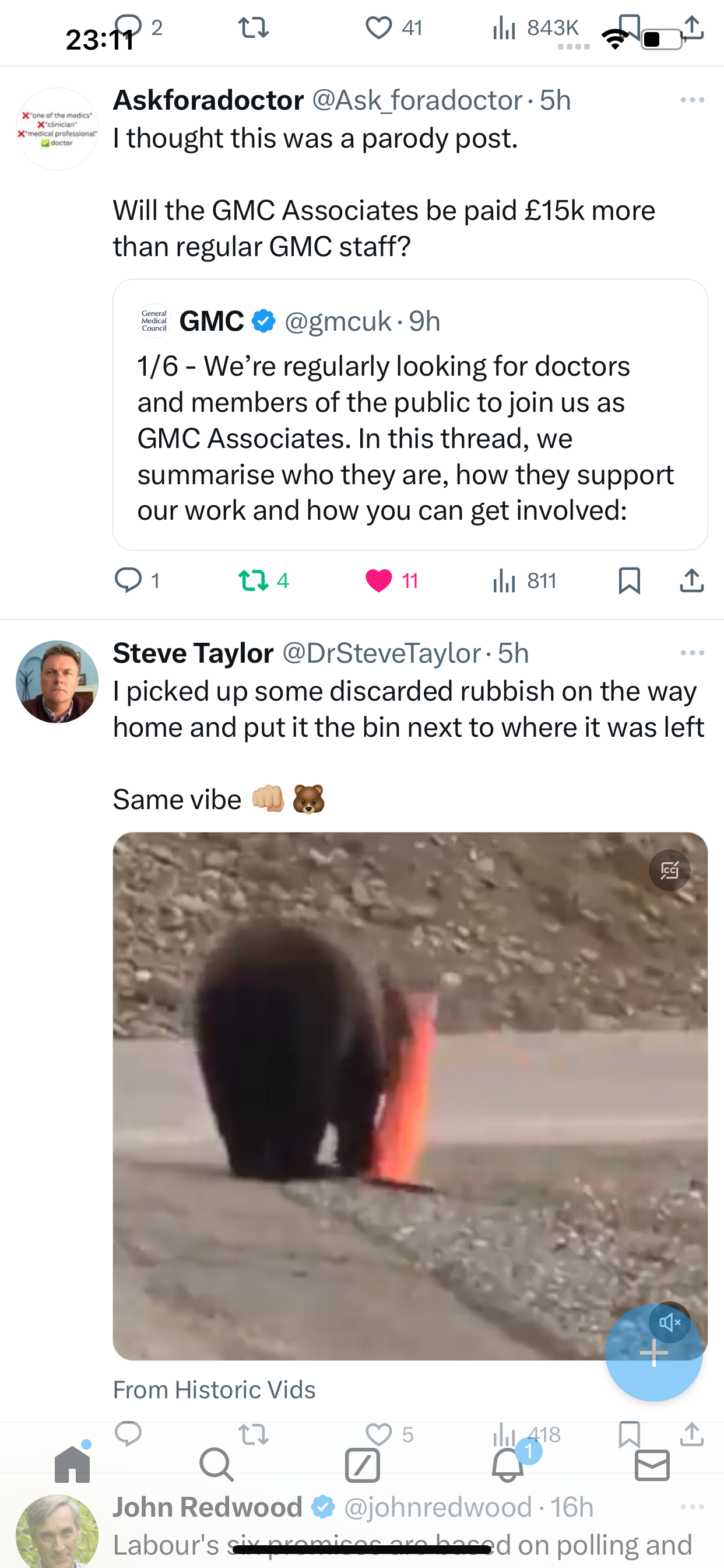Open more options for Askforadoctor's tweet
The image size is (724, 1568).
click(x=693, y=100)
